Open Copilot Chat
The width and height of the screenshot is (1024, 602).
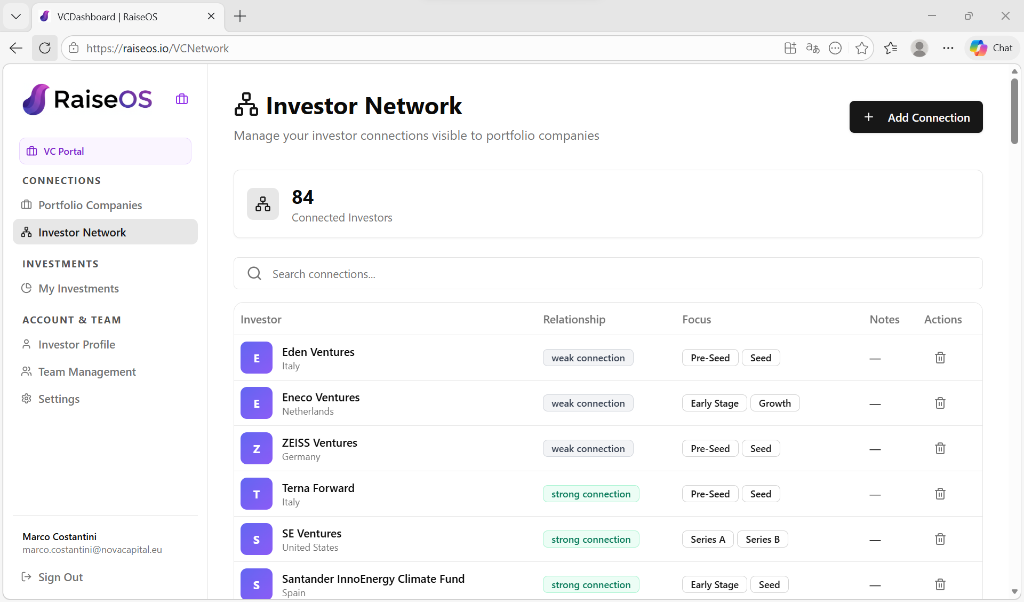tap(991, 48)
